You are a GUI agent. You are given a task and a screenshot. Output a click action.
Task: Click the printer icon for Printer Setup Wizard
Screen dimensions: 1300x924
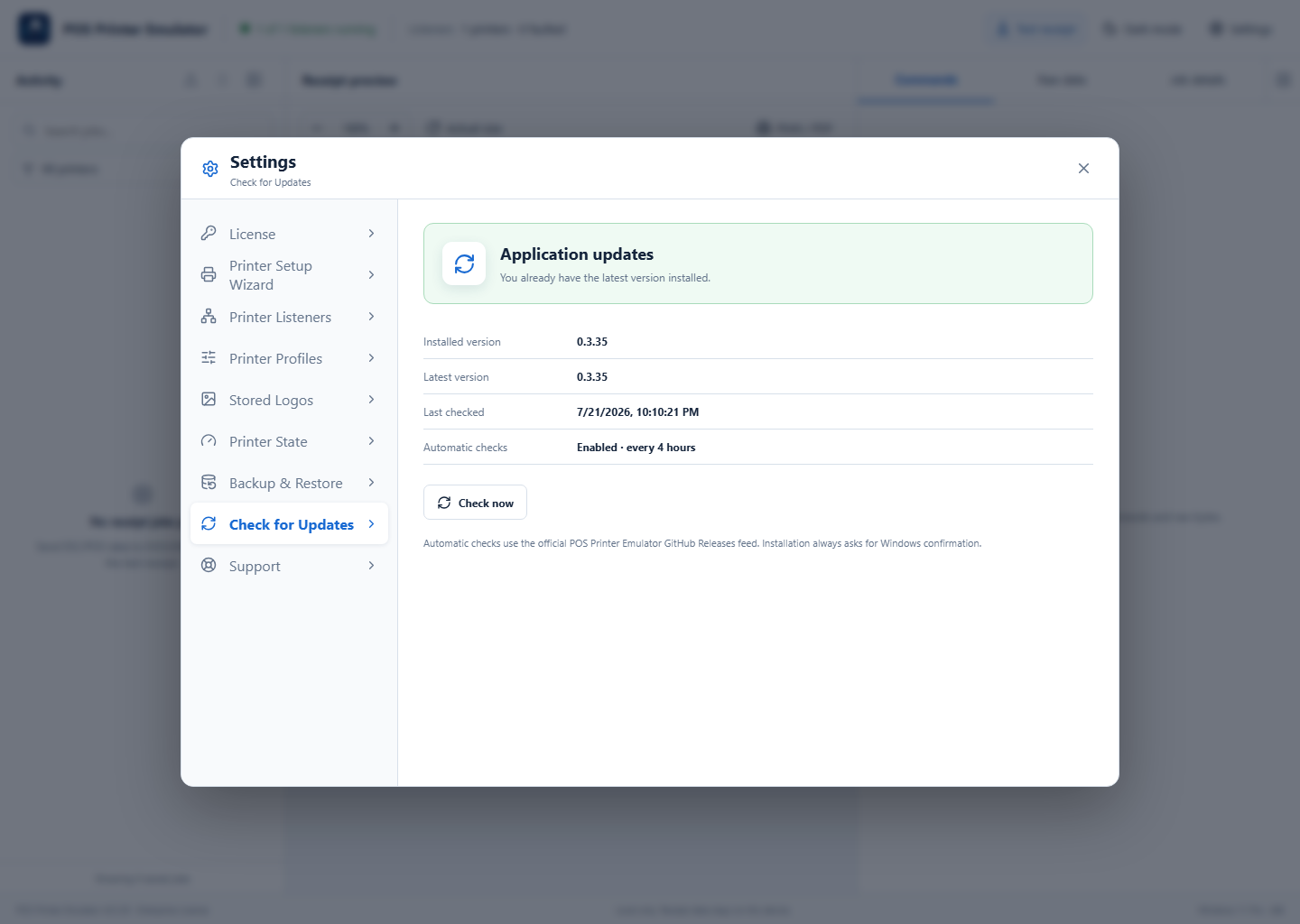coord(209,274)
